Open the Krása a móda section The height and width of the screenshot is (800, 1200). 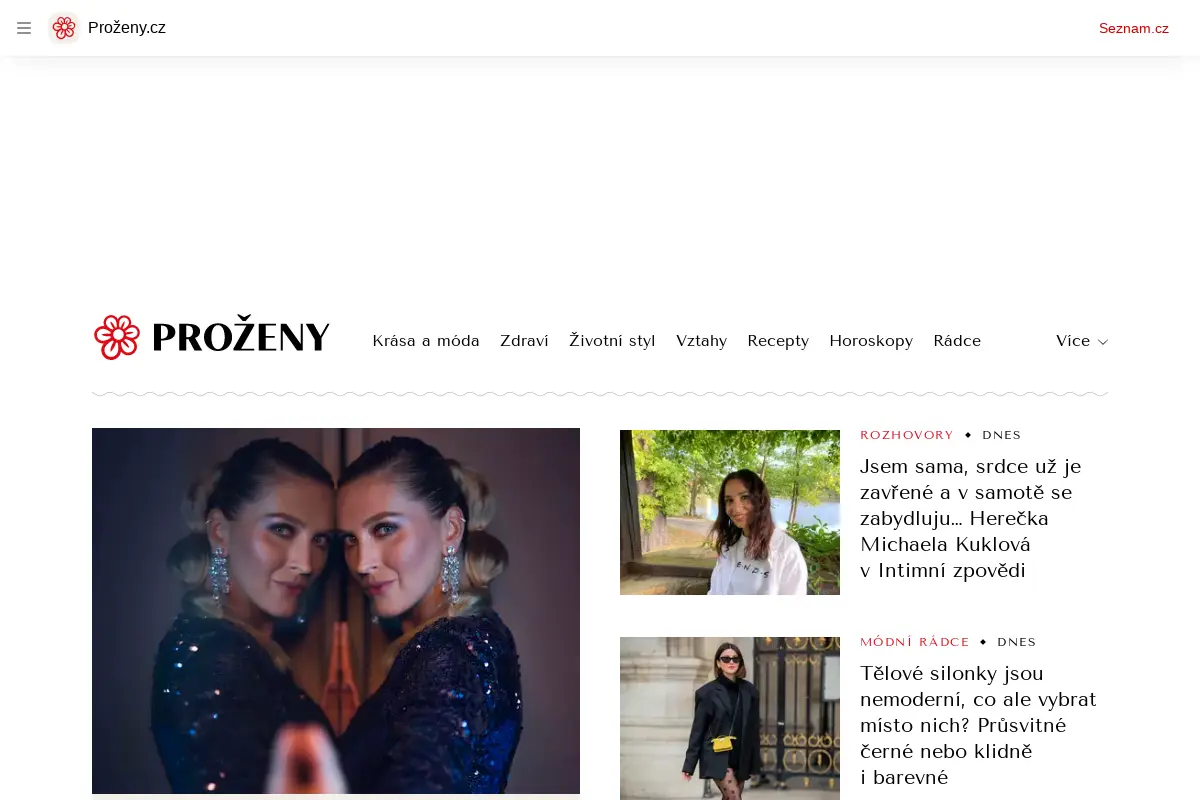(x=426, y=341)
